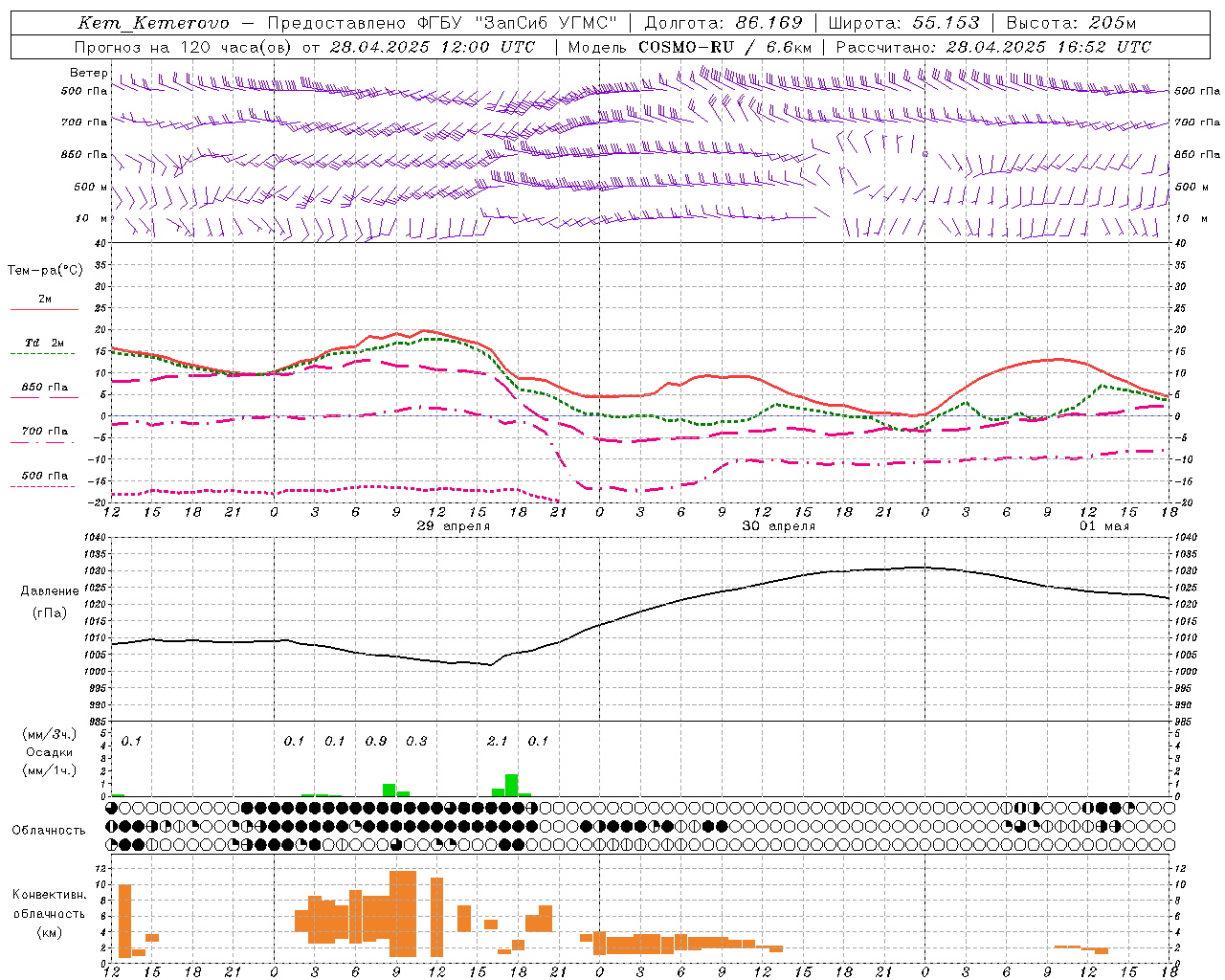Click the provider text 'ФГБУ "ЗапСиб УГМС"'
This screenshot has height=980, width=1225.
pos(518,23)
